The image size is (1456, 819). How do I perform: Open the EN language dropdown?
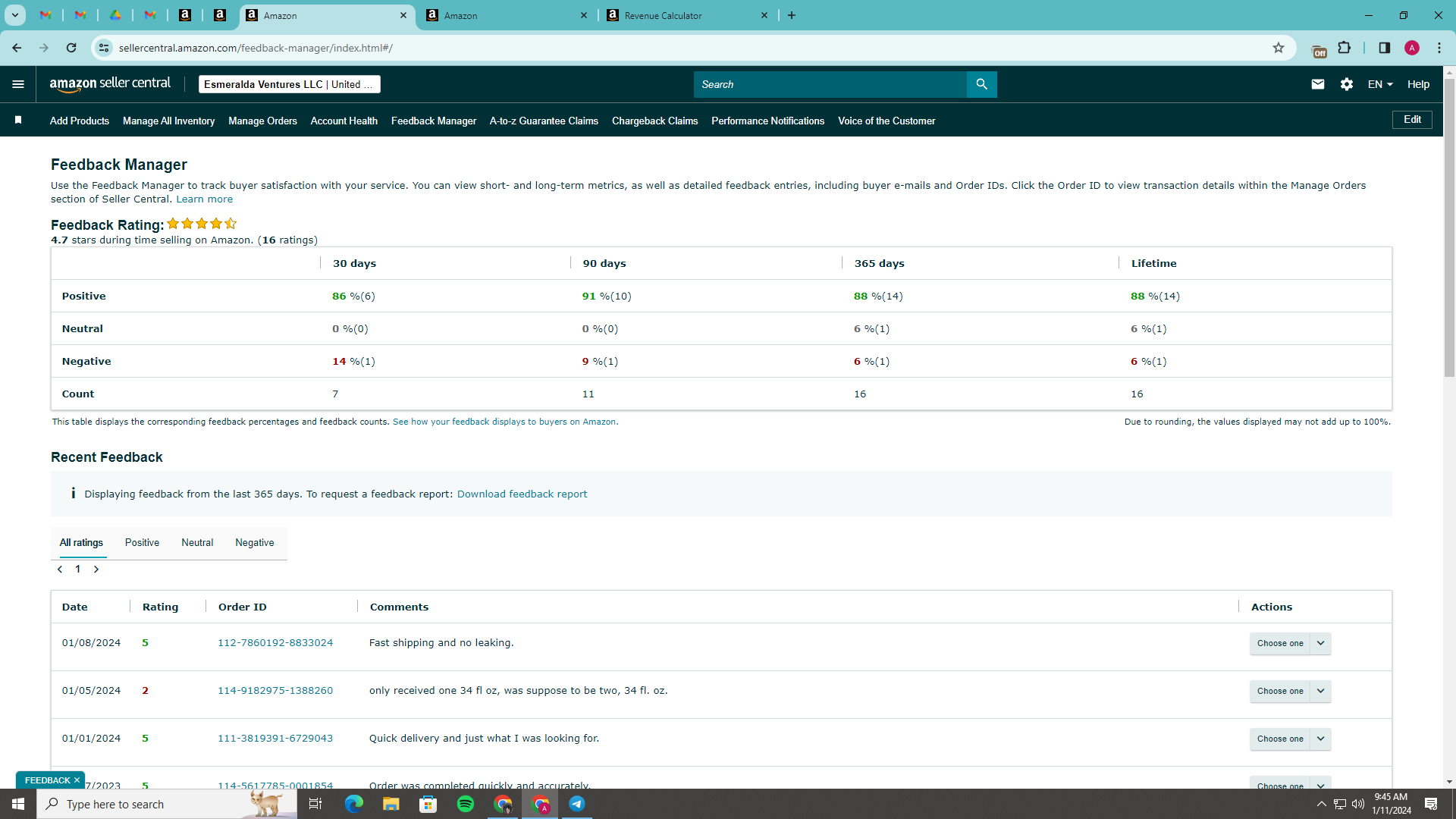[x=1380, y=84]
